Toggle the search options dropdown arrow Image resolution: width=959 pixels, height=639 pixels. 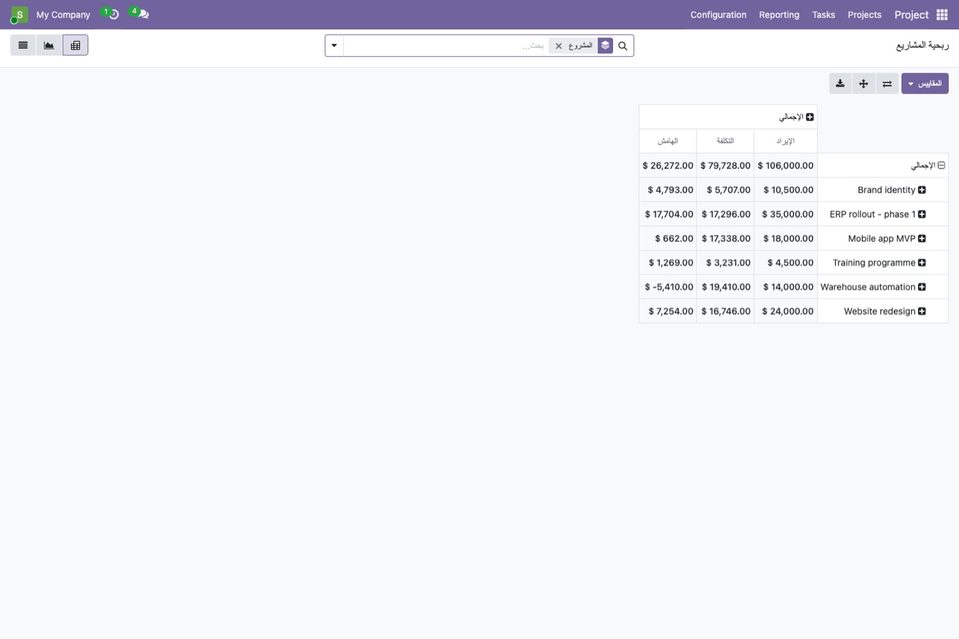[x=335, y=46]
